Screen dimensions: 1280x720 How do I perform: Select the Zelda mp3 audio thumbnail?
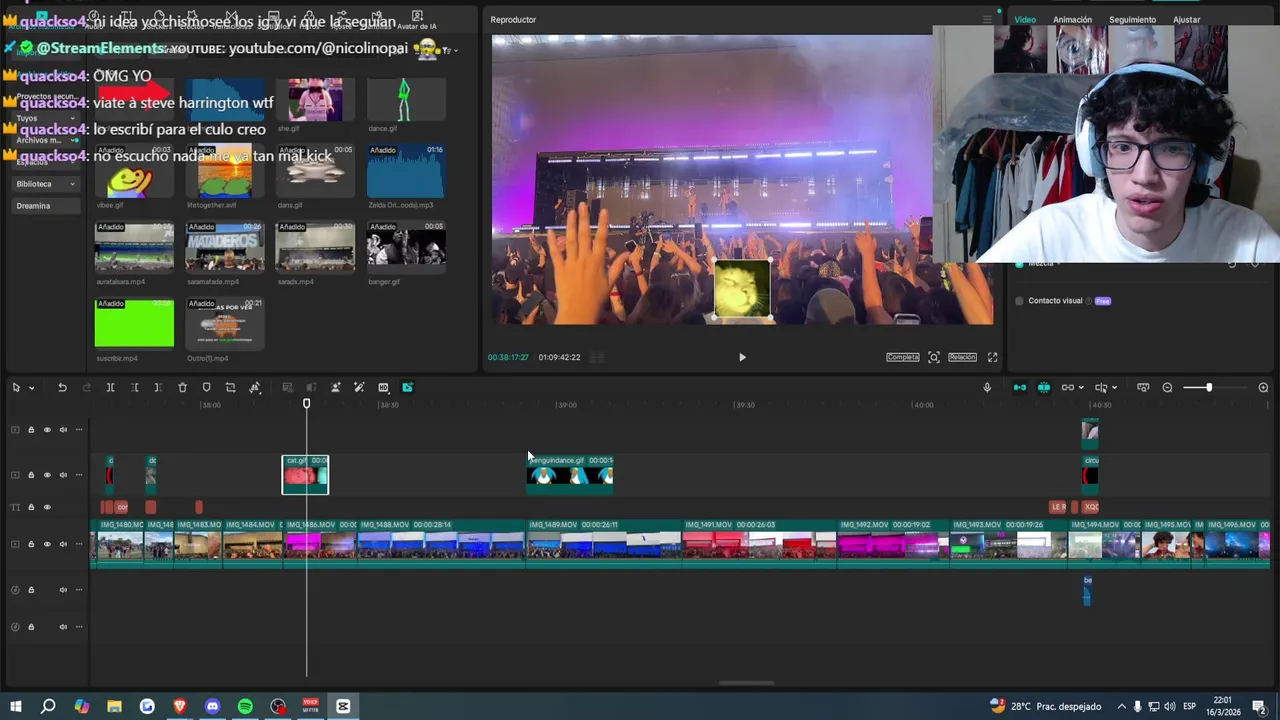coord(406,171)
